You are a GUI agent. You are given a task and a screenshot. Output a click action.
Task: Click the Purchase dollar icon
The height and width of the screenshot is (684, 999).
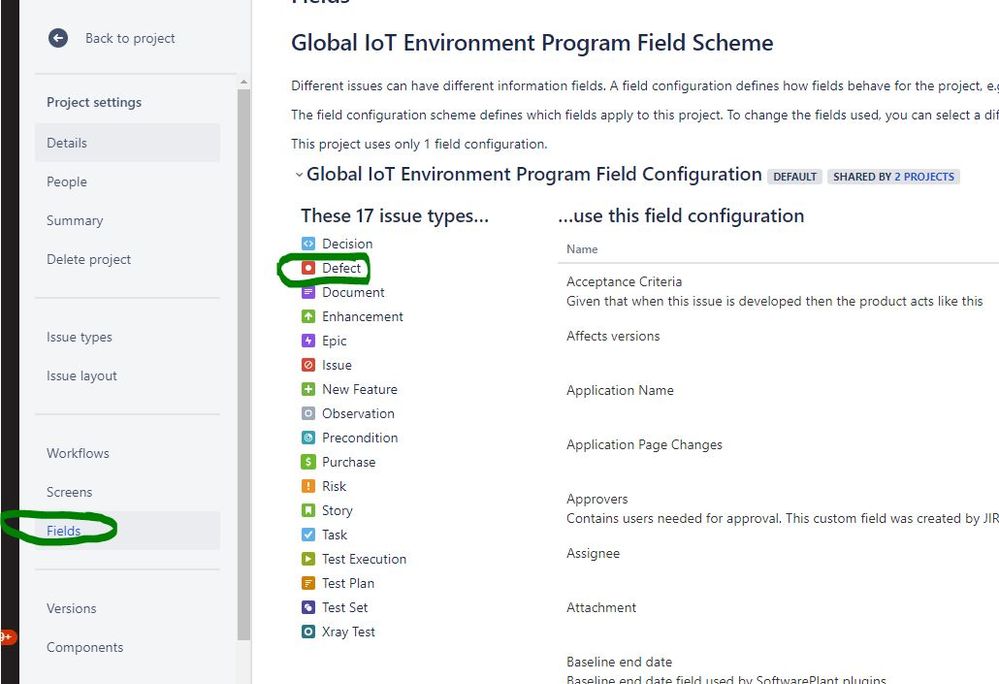point(308,462)
